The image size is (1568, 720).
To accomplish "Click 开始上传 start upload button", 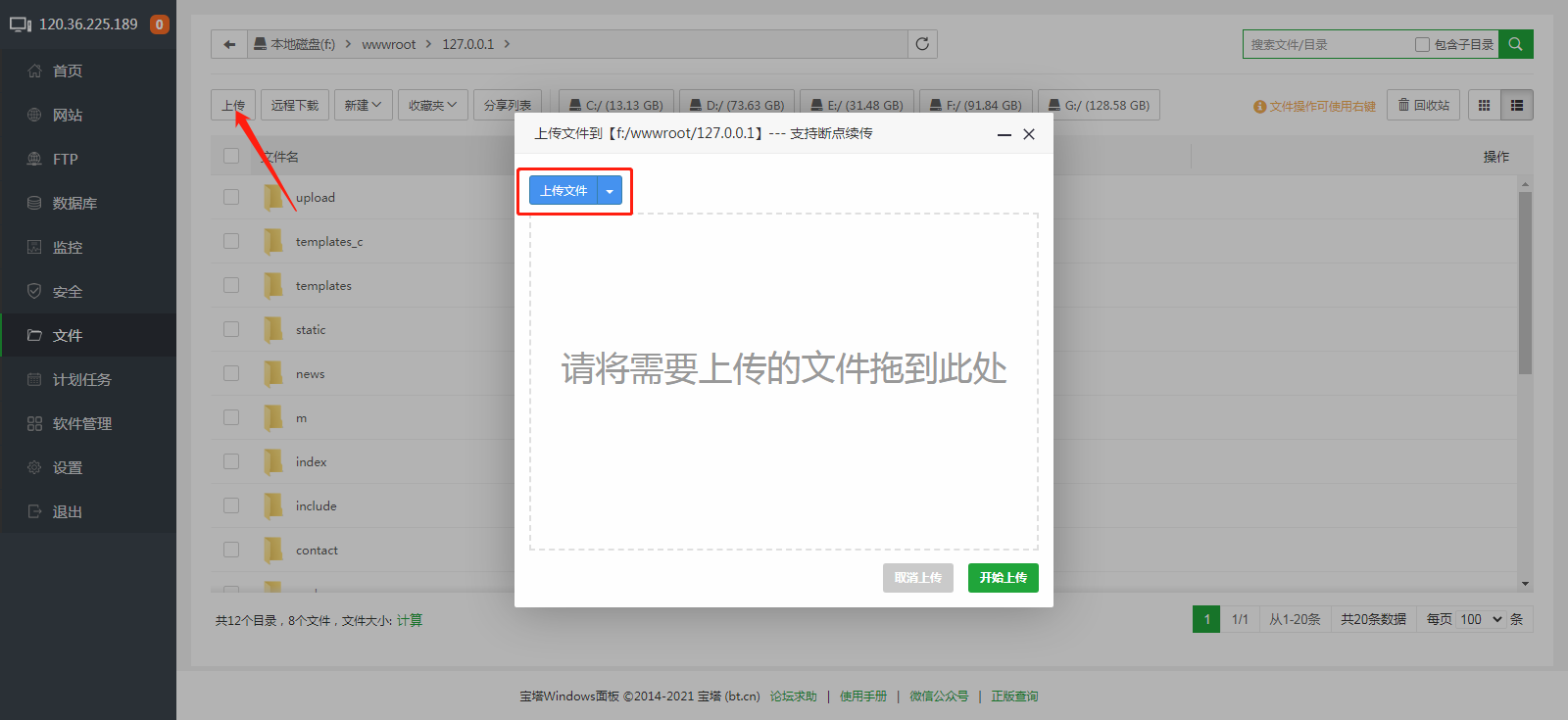I will click(1004, 578).
